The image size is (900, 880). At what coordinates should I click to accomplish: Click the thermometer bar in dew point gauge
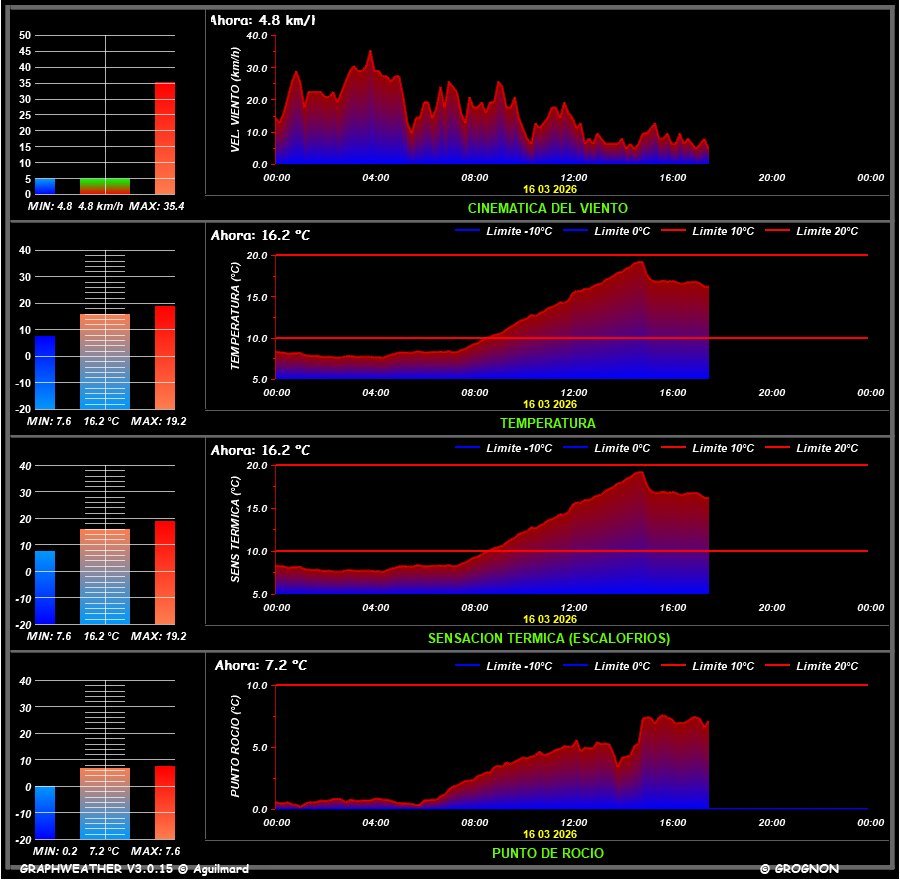point(105,802)
